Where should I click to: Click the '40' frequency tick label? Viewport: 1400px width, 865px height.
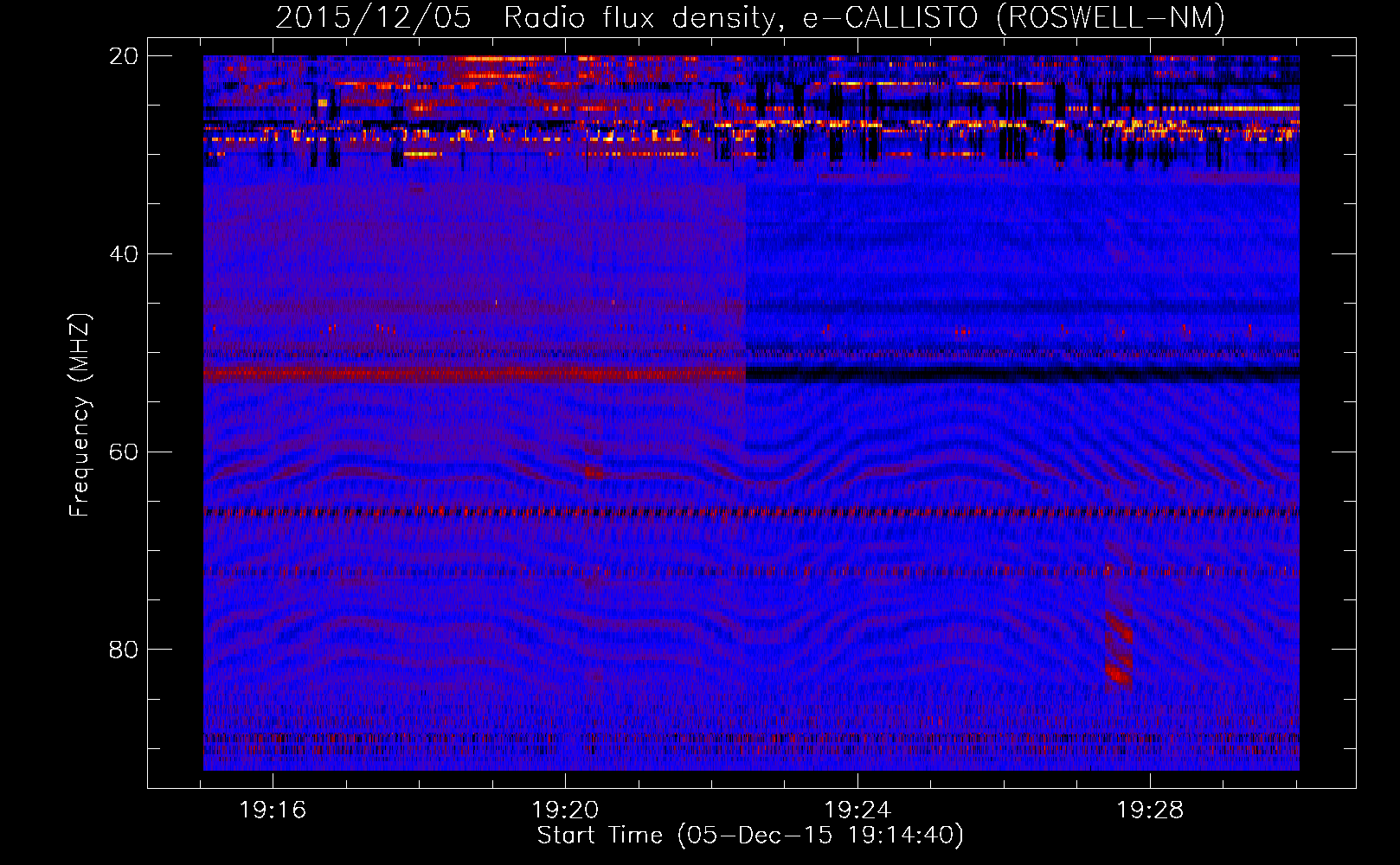(123, 254)
